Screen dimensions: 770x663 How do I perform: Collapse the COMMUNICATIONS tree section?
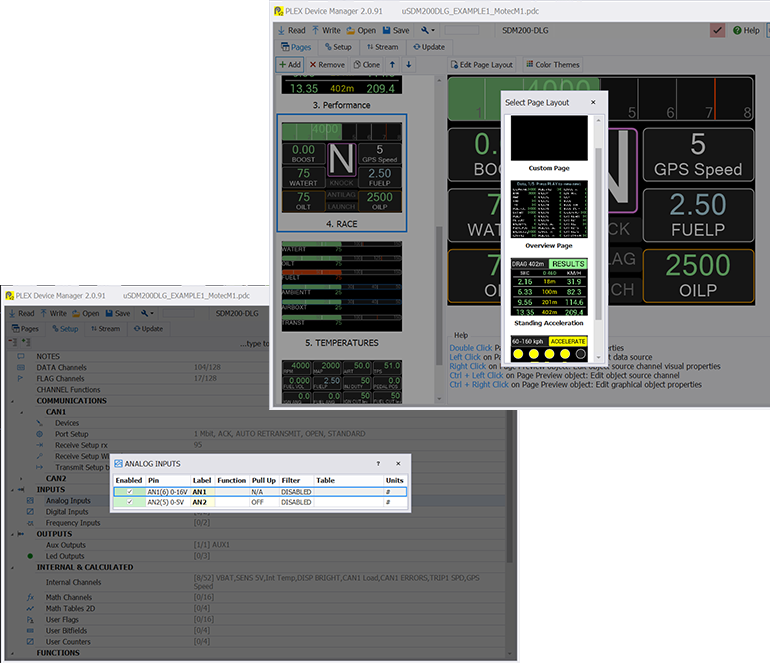12,401
